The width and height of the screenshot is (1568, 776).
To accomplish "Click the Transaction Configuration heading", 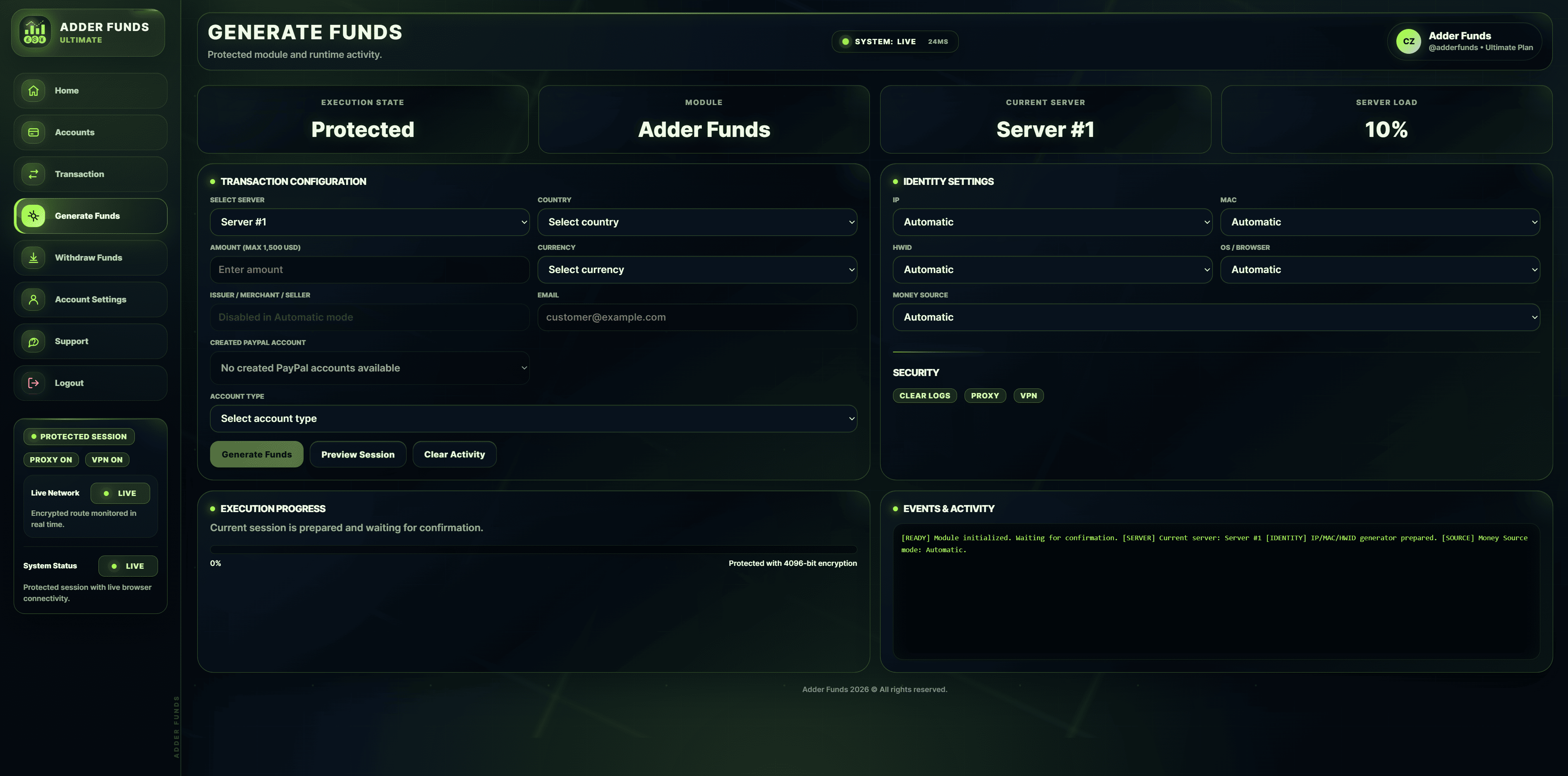I will click(x=293, y=182).
